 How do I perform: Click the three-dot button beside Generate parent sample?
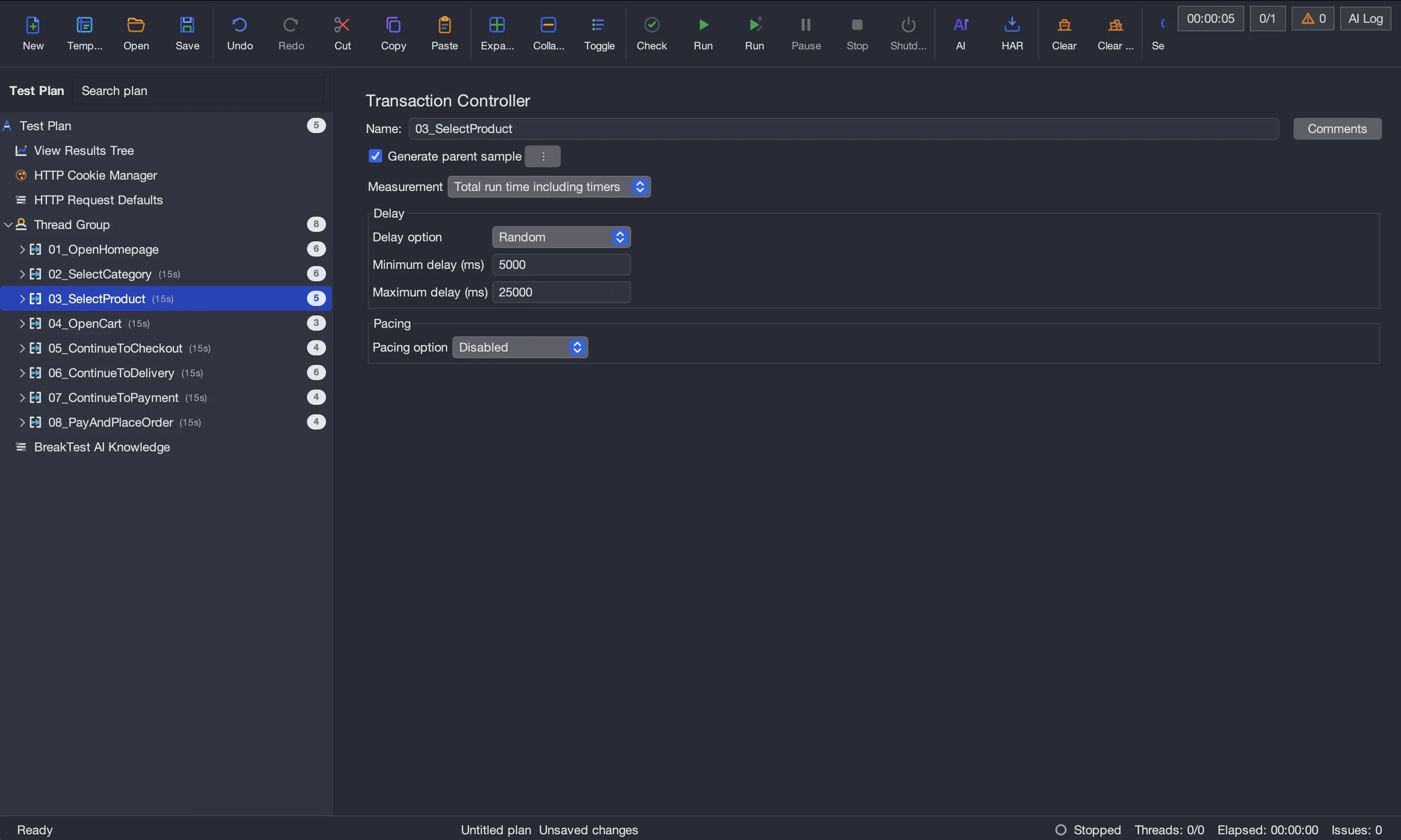543,156
